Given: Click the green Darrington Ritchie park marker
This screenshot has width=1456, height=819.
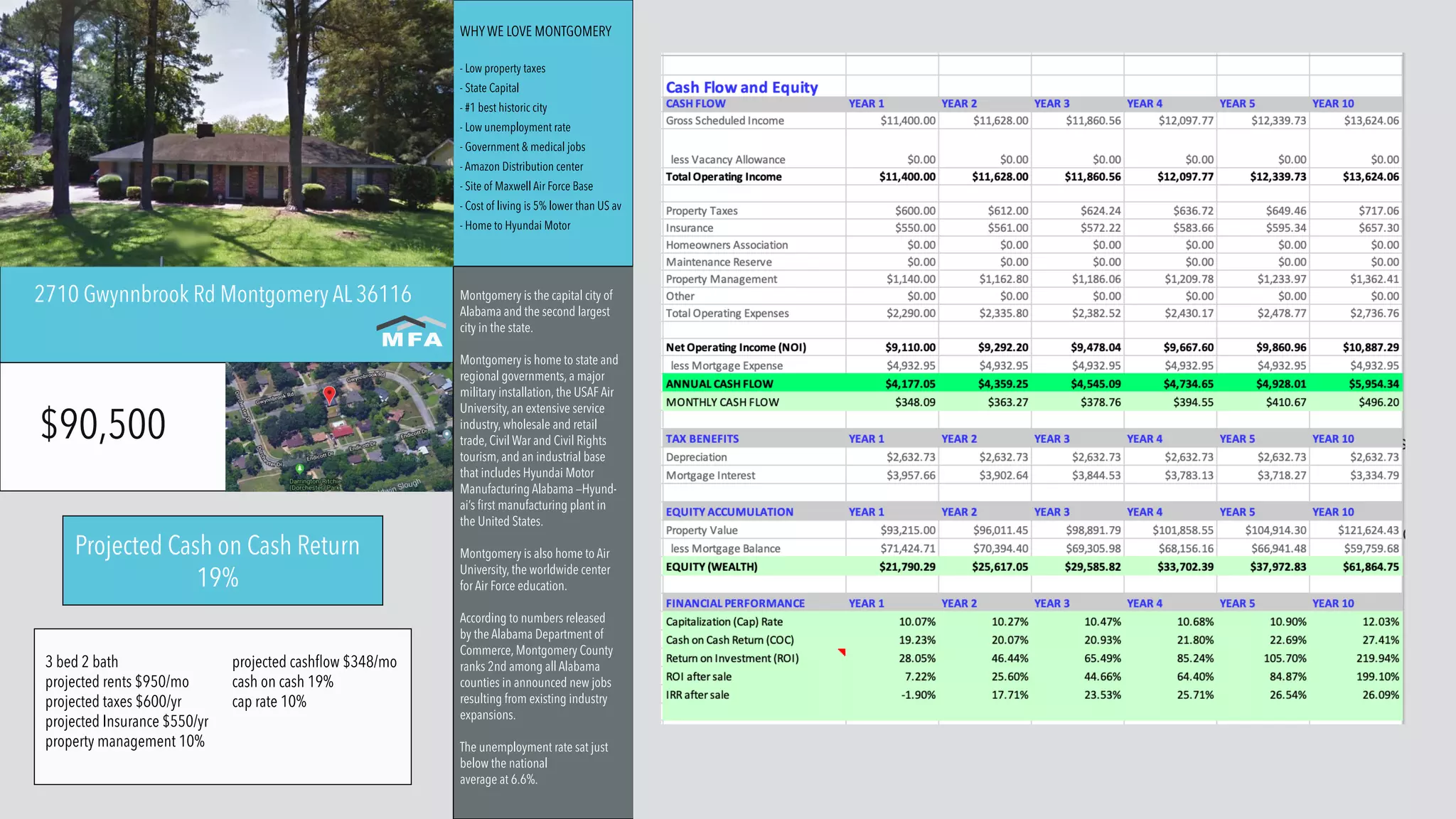Looking at the screenshot, I should pyautogui.click(x=299, y=469).
